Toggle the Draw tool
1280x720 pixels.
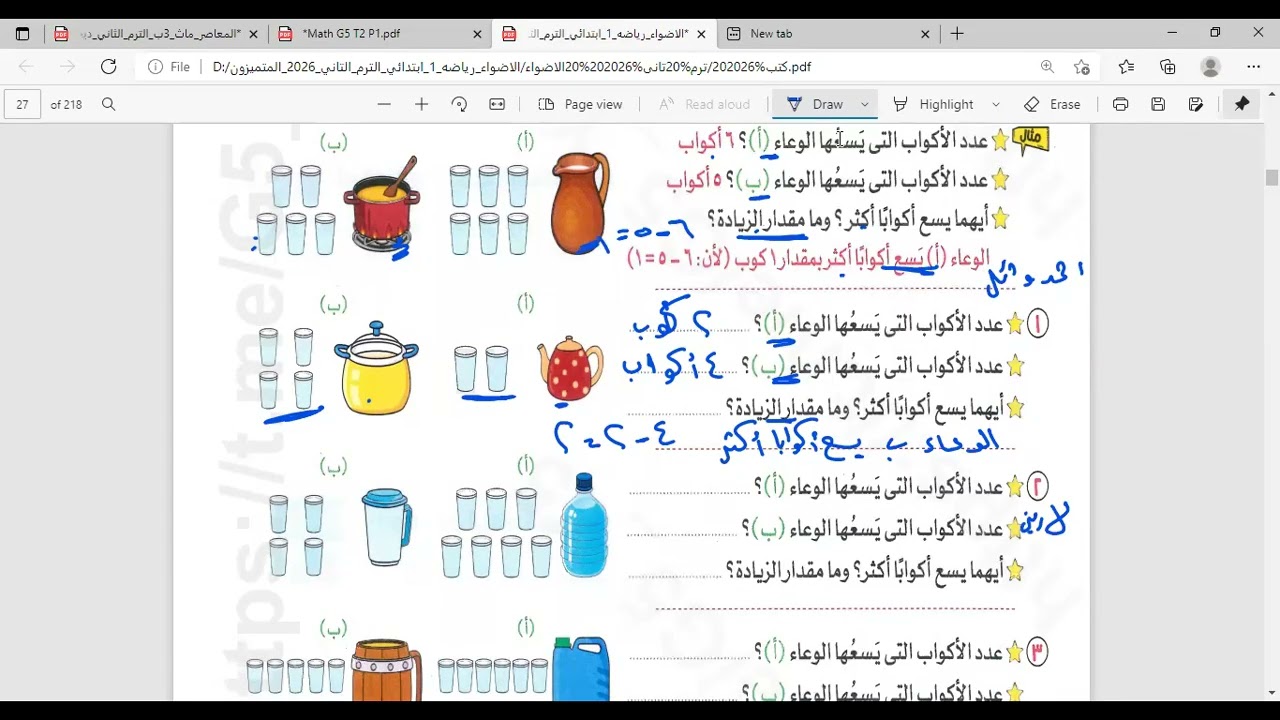[815, 104]
